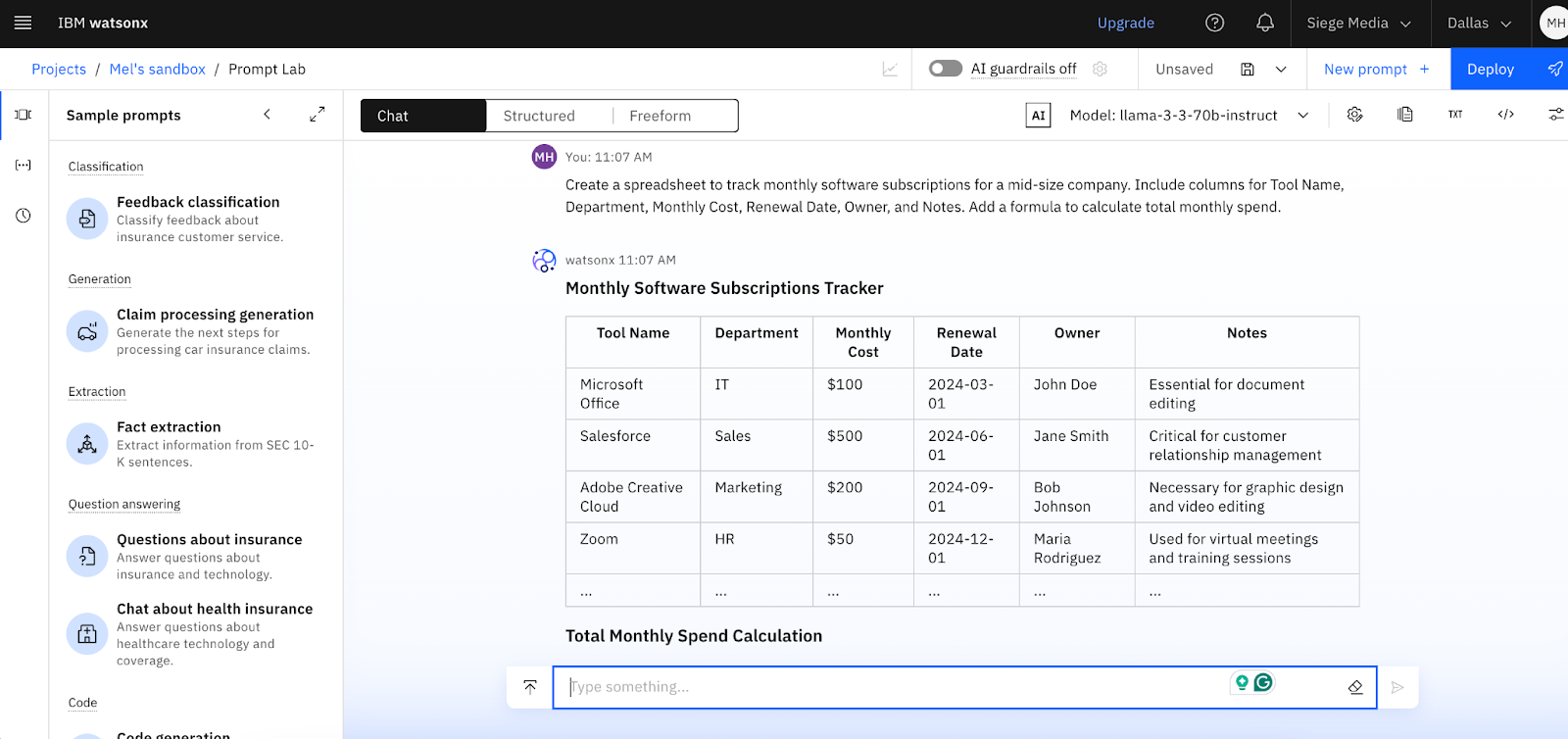Toggle the AI guardrails switch
The height and width of the screenshot is (739, 1568).
coord(946,69)
